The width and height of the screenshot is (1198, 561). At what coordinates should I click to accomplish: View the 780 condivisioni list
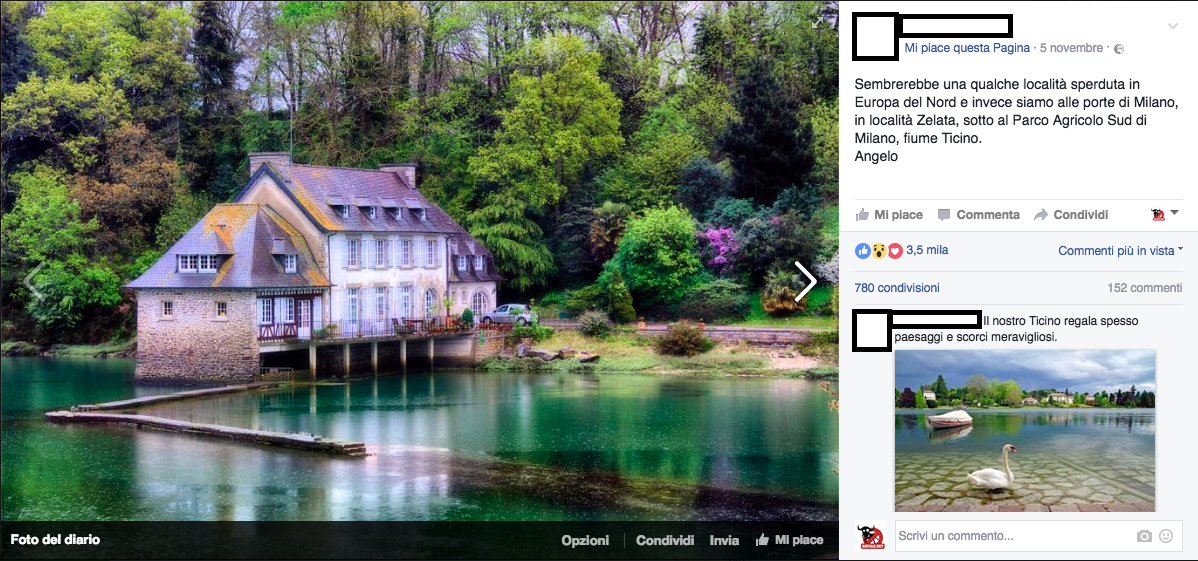click(x=898, y=288)
